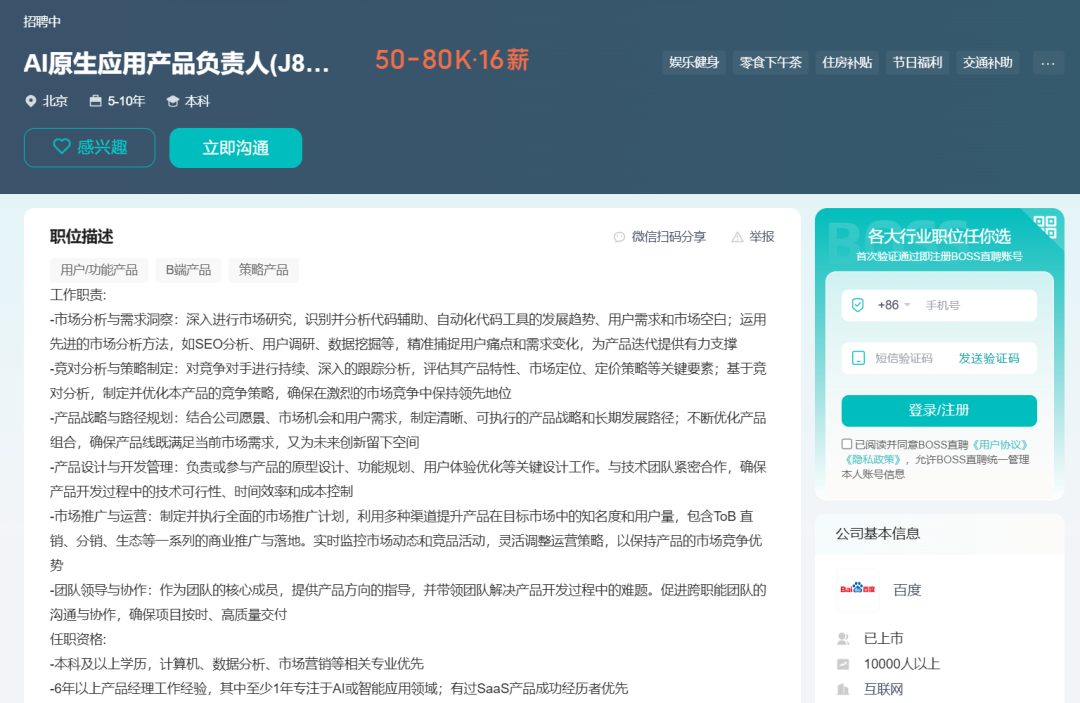Open the 用户协议 link
This screenshot has width=1080, height=703.
(x=1001, y=444)
